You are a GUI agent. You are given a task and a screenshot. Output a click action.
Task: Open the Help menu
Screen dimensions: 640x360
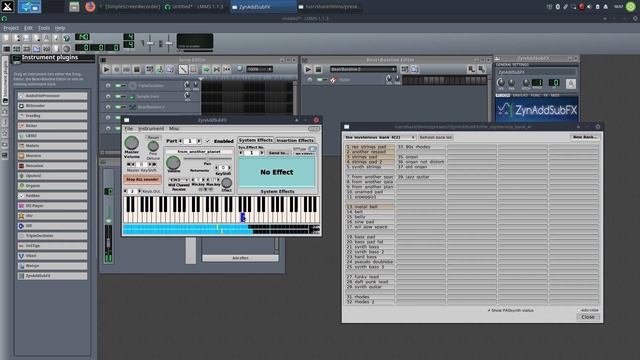pyautogui.click(x=60, y=28)
